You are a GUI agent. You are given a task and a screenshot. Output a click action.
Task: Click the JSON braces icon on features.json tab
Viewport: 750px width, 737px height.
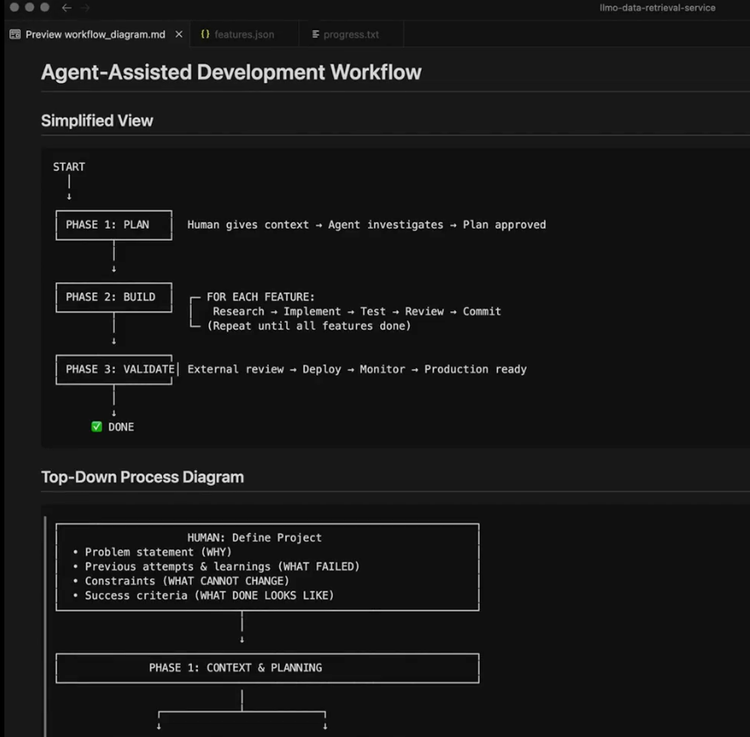pyautogui.click(x=205, y=34)
